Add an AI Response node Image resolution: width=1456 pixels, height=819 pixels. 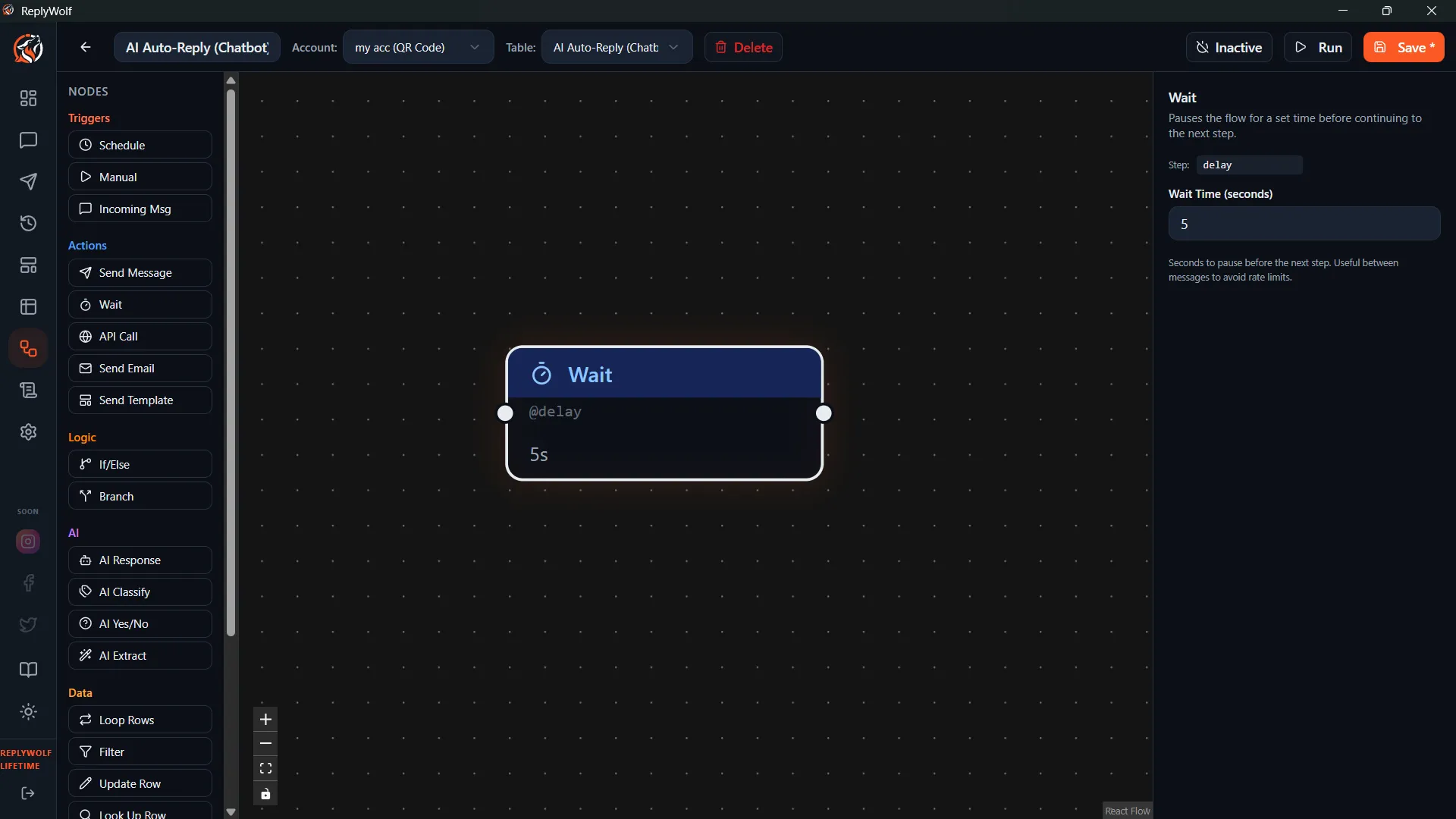click(x=140, y=560)
